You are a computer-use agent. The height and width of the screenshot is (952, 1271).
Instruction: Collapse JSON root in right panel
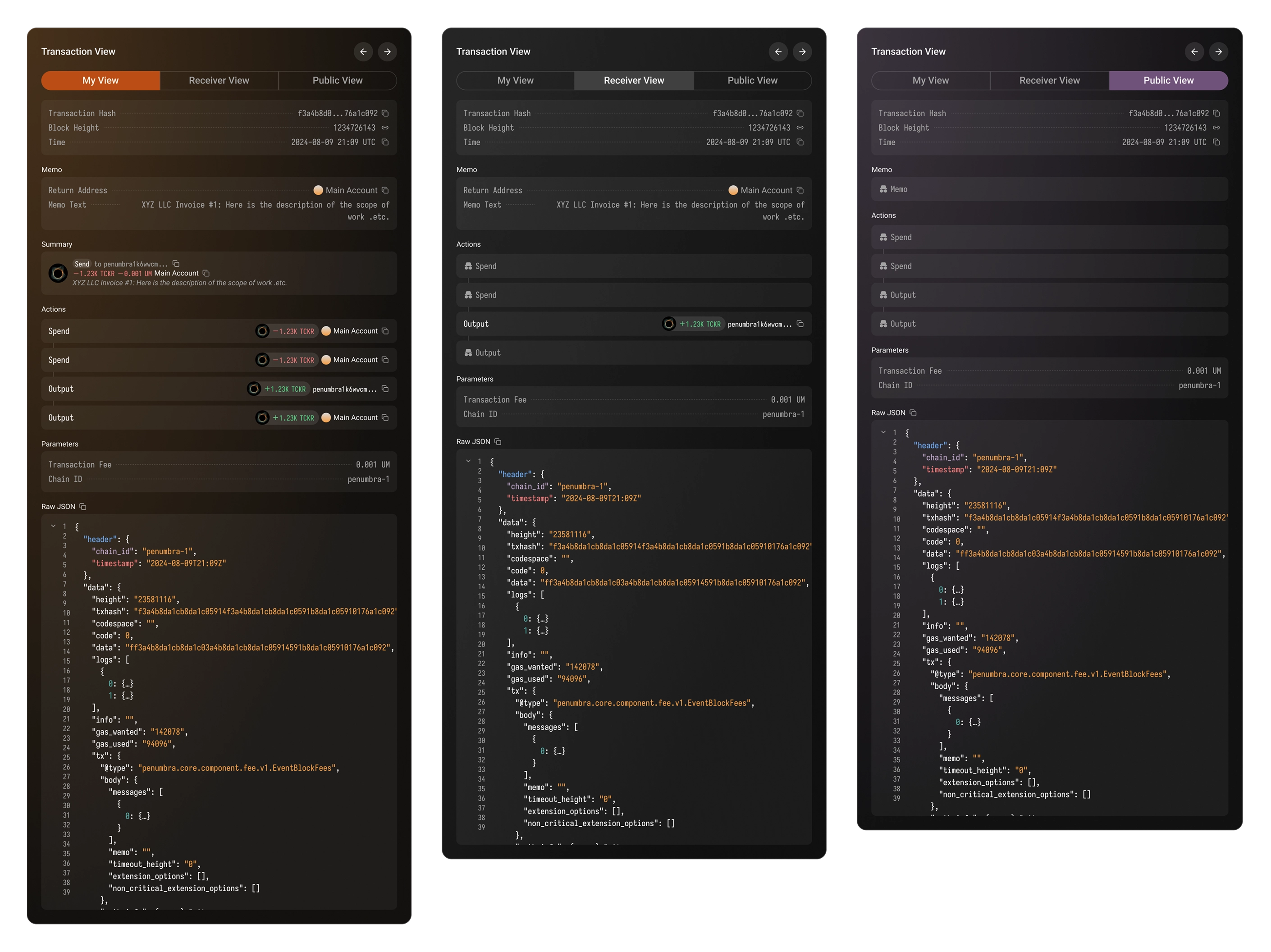[884, 432]
